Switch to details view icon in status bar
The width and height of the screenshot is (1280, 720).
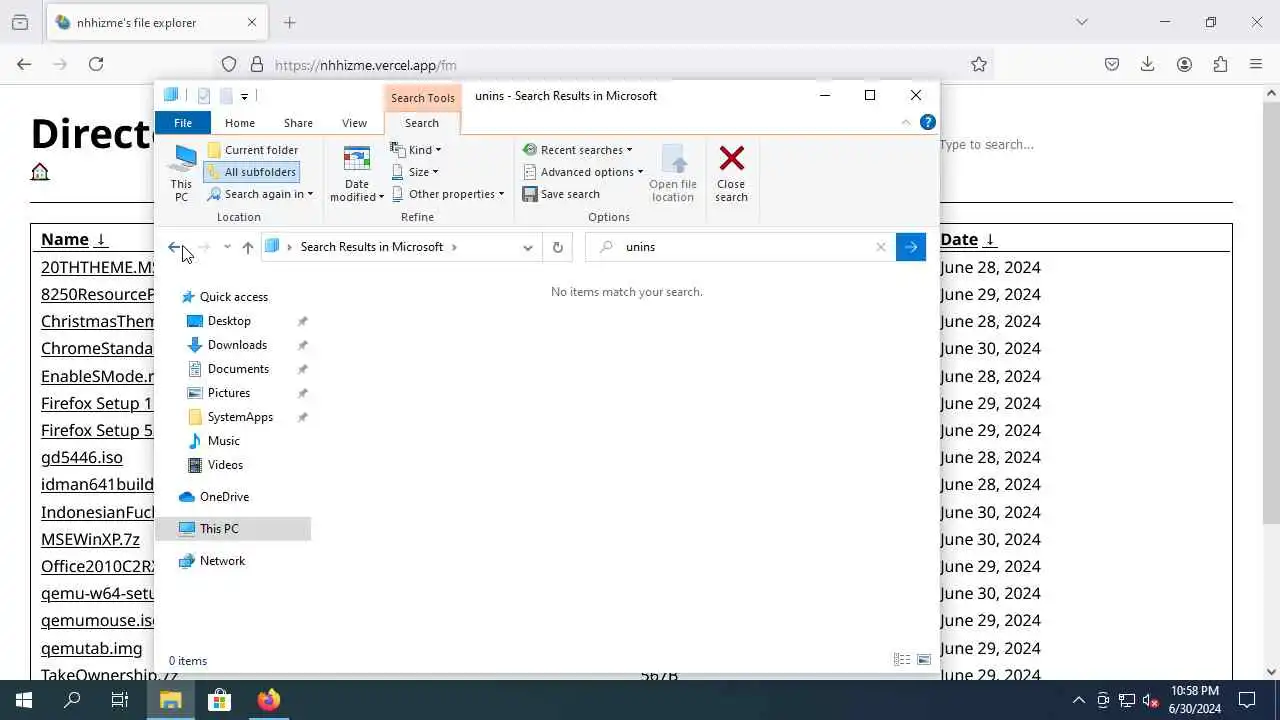[x=901, y=660]
